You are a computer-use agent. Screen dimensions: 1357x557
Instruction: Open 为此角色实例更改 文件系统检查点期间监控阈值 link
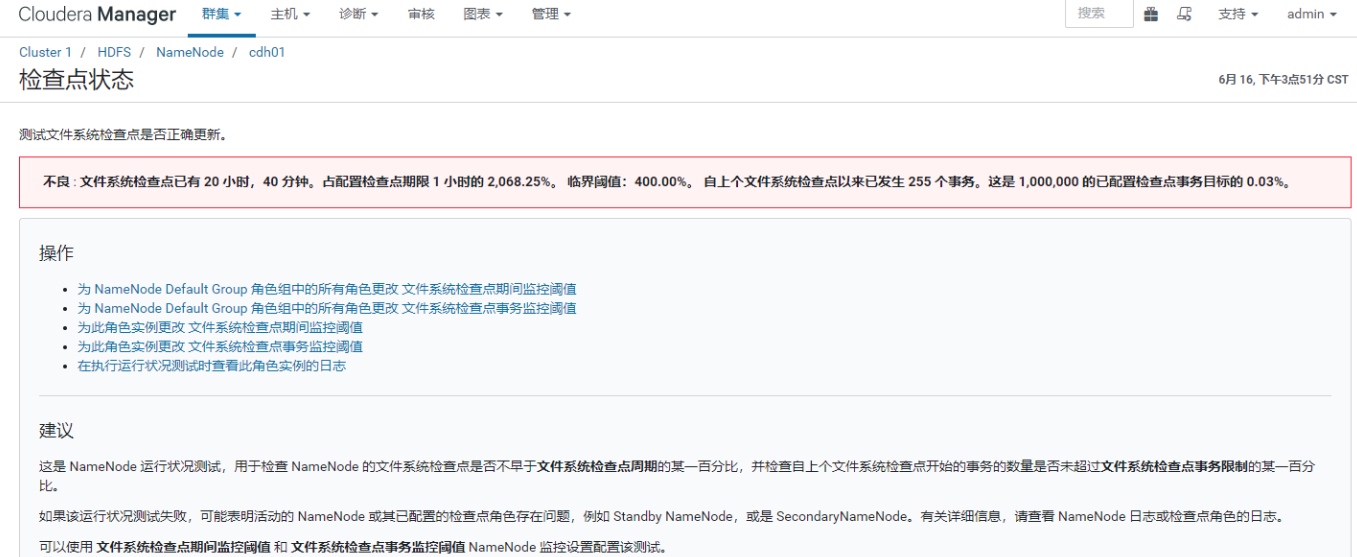click(220, 327)
